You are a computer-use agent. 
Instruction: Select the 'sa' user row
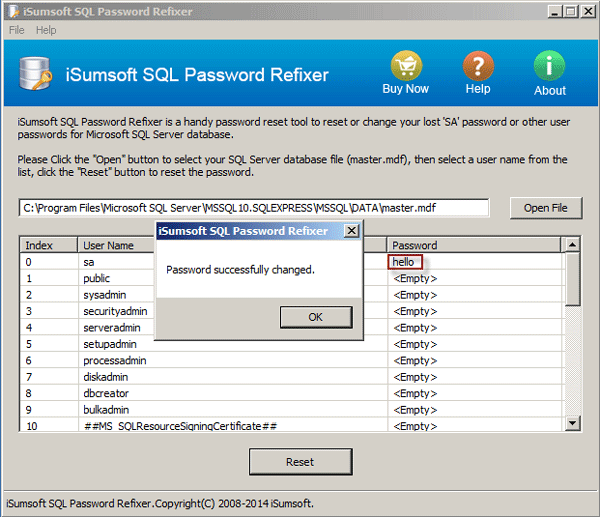point(292,262)
